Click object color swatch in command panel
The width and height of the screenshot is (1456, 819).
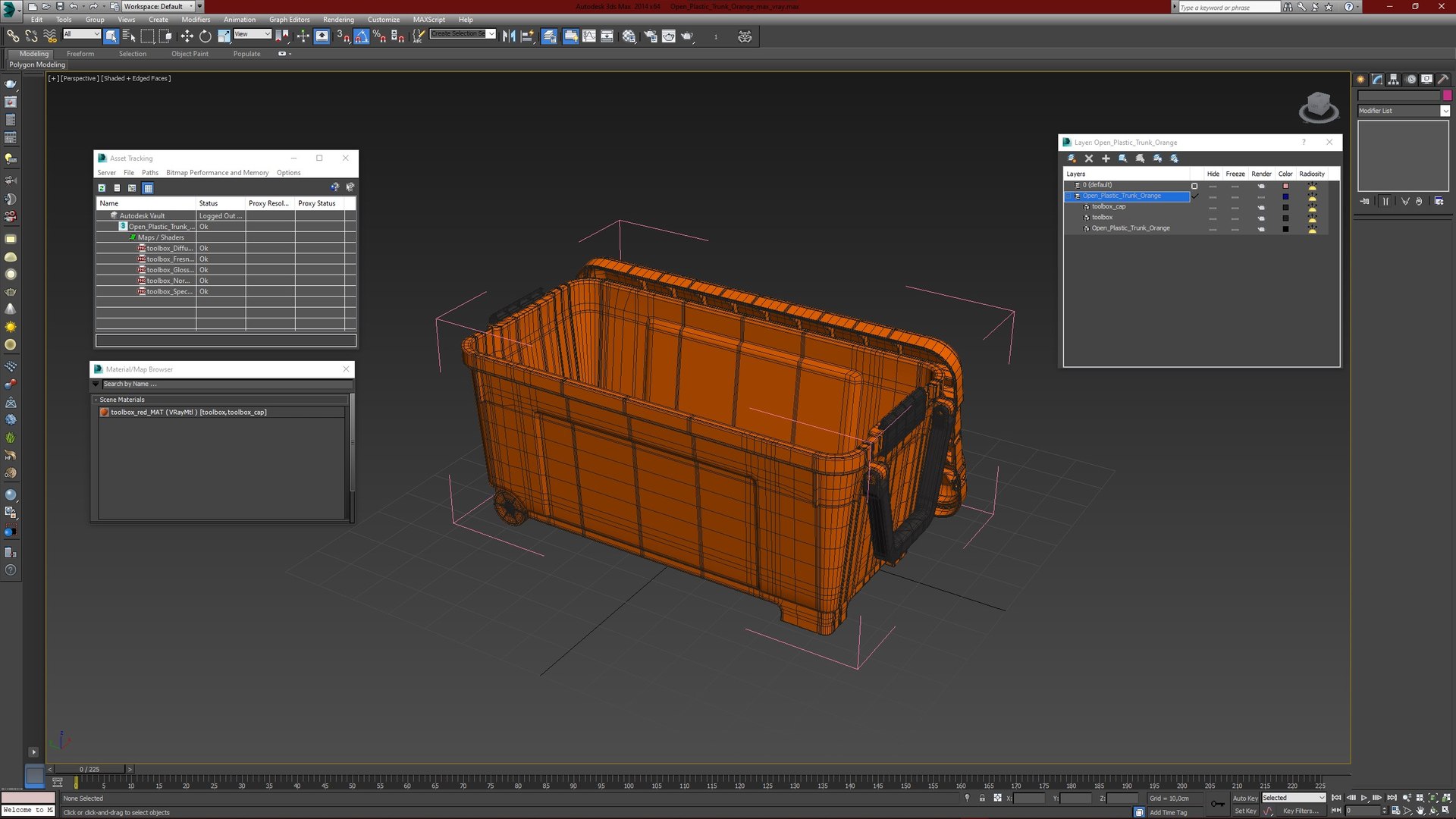[1447, 96]
